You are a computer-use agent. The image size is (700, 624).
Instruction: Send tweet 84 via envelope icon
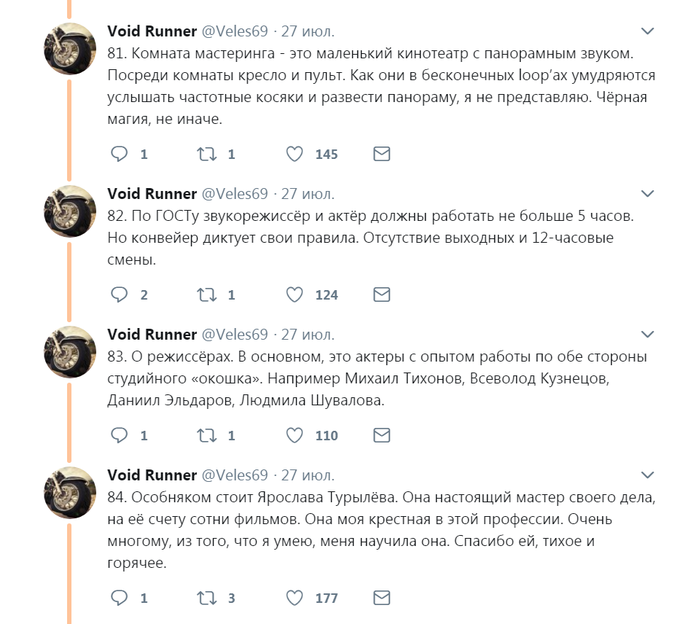381,598
